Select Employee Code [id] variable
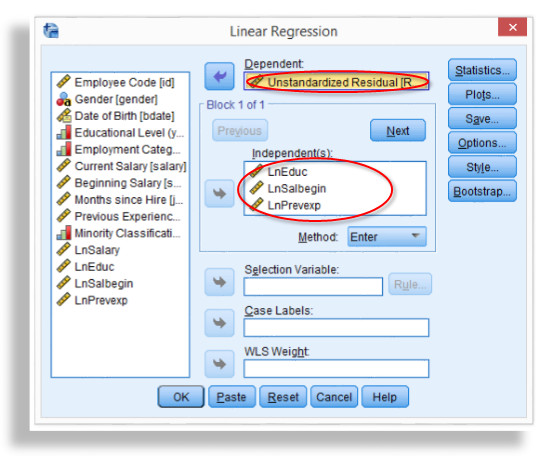Screen dimensions: 545x456 click(124, 82)
